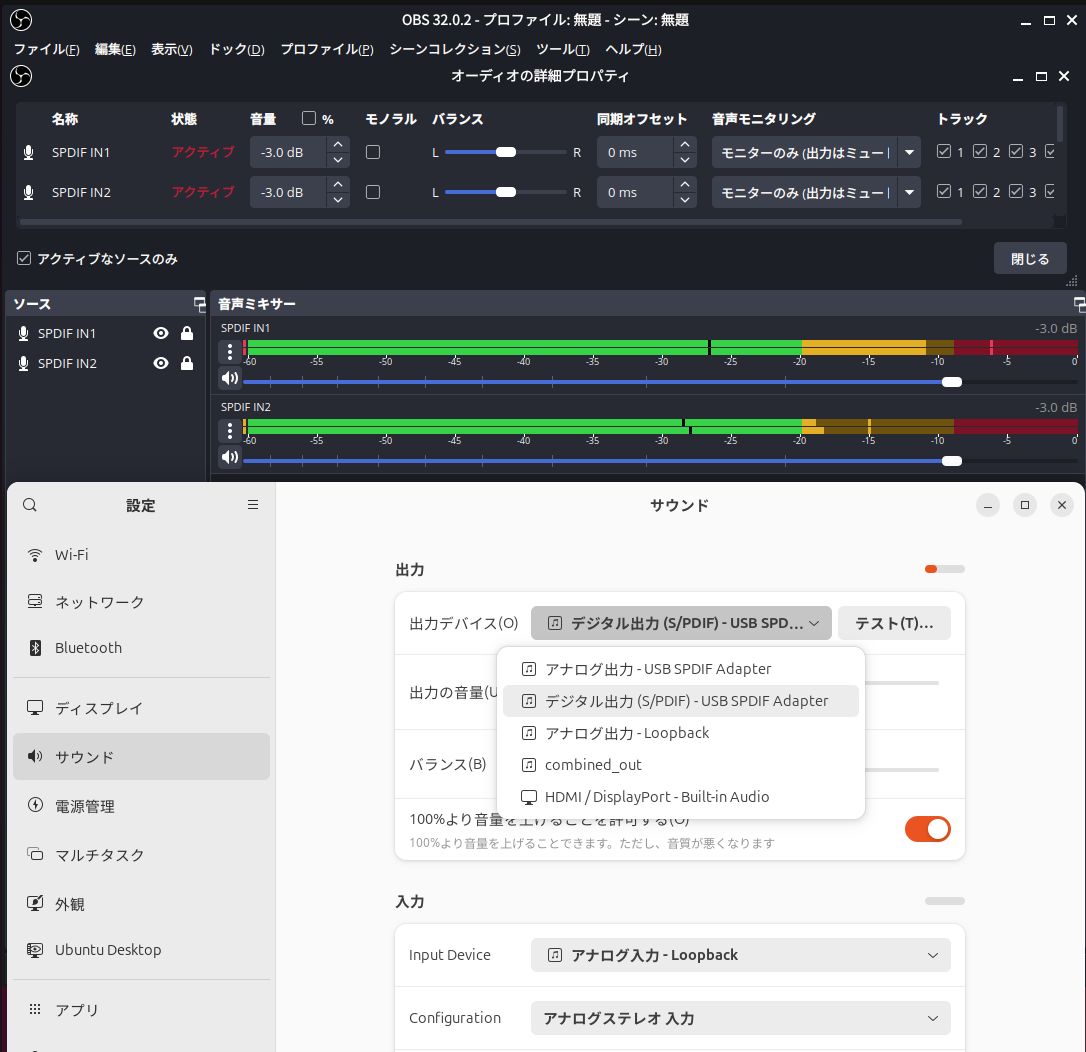Open Ubuntu Desktop settings in the sidebar
1086x1052 pixels.
click(x=141, y=950)
